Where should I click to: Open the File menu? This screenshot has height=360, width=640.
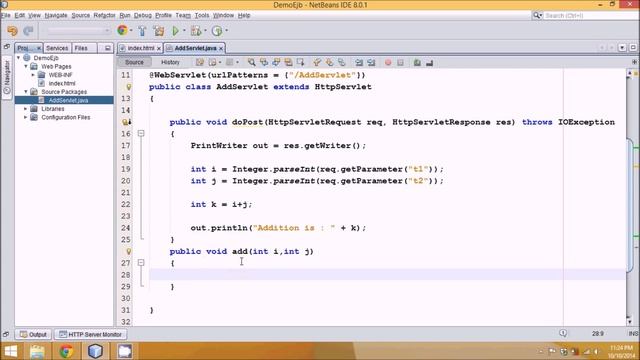coord(6,16)
